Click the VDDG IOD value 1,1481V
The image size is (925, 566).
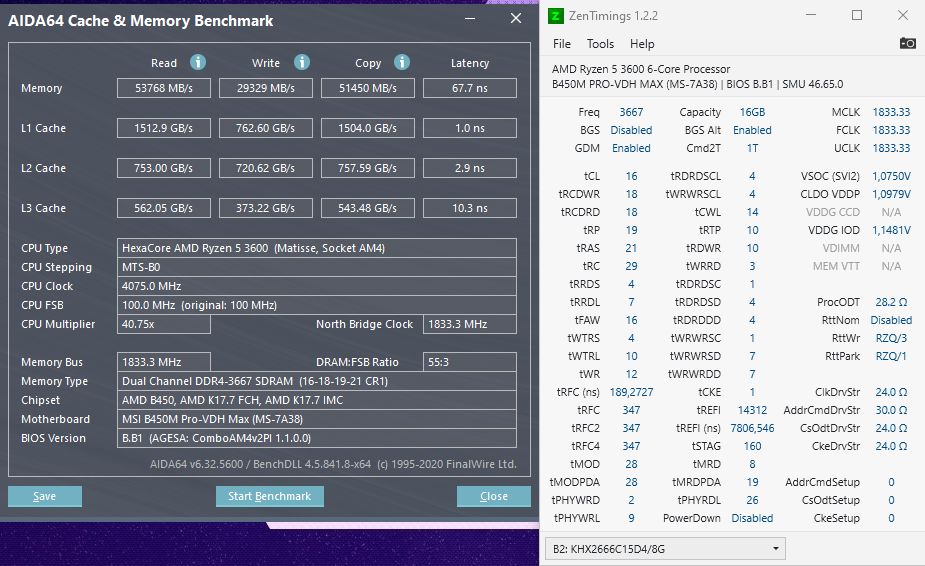pos(891,230)
